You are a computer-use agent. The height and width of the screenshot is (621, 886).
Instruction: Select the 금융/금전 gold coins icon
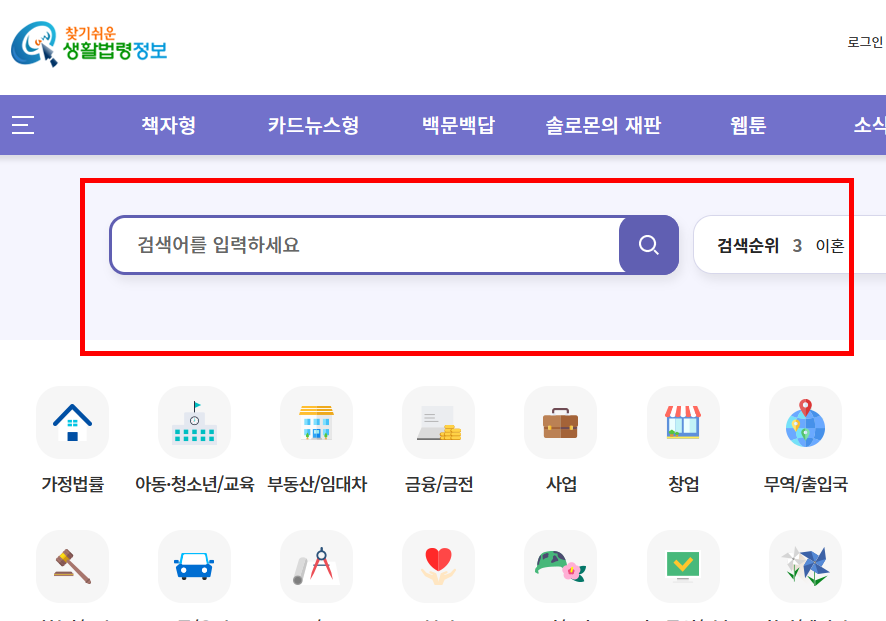coord(438,421)
